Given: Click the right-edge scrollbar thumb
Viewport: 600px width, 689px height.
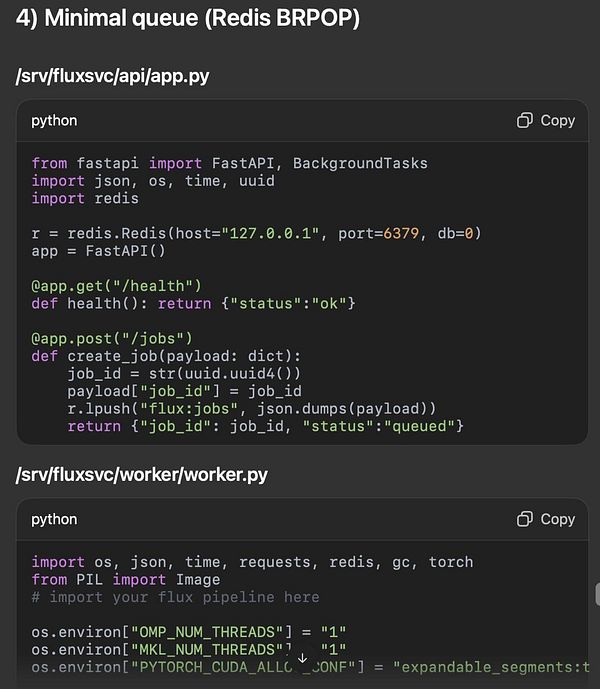Looking at the screenshot, I should pos(597,594).
